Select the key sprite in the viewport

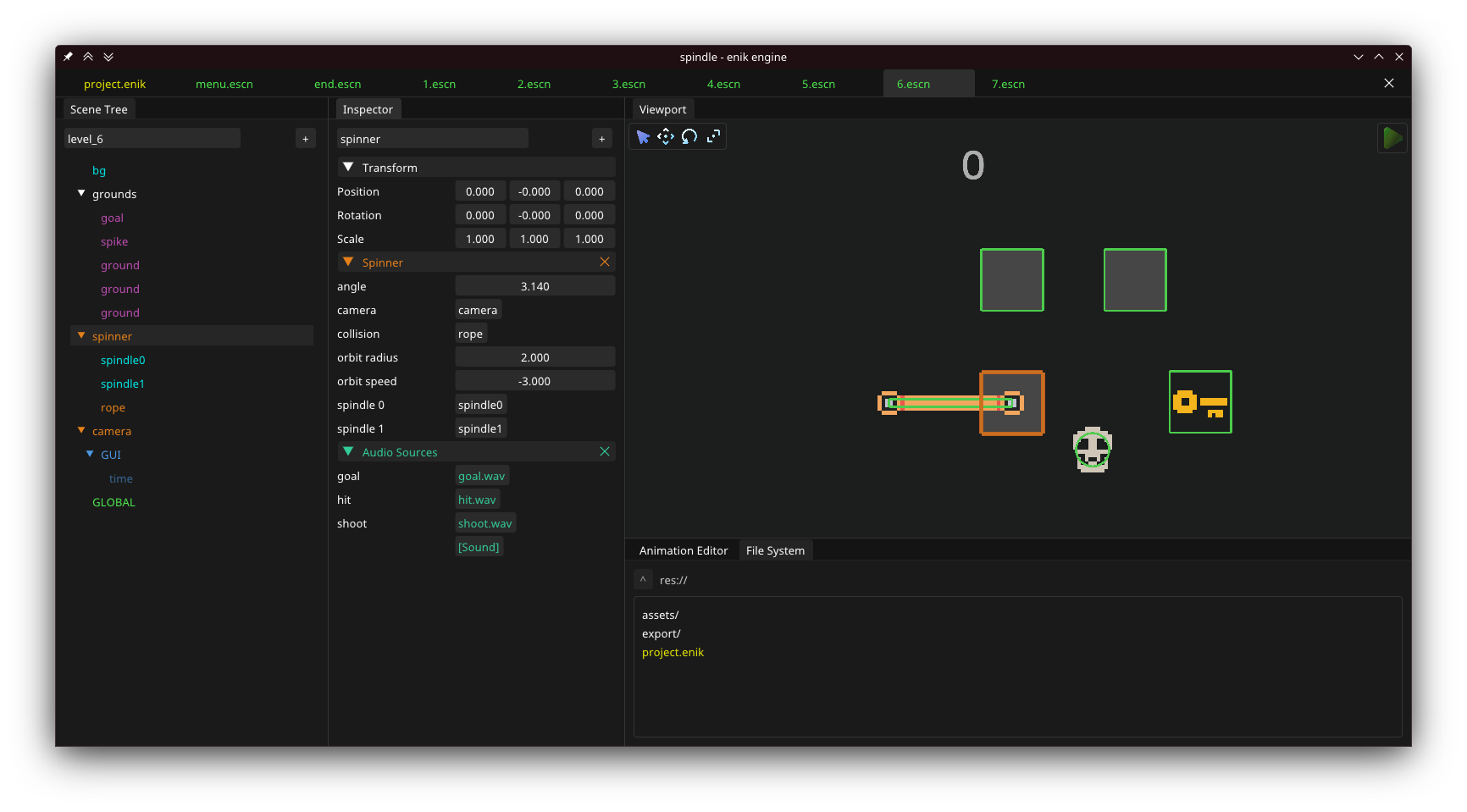(x=1200, y=402)
